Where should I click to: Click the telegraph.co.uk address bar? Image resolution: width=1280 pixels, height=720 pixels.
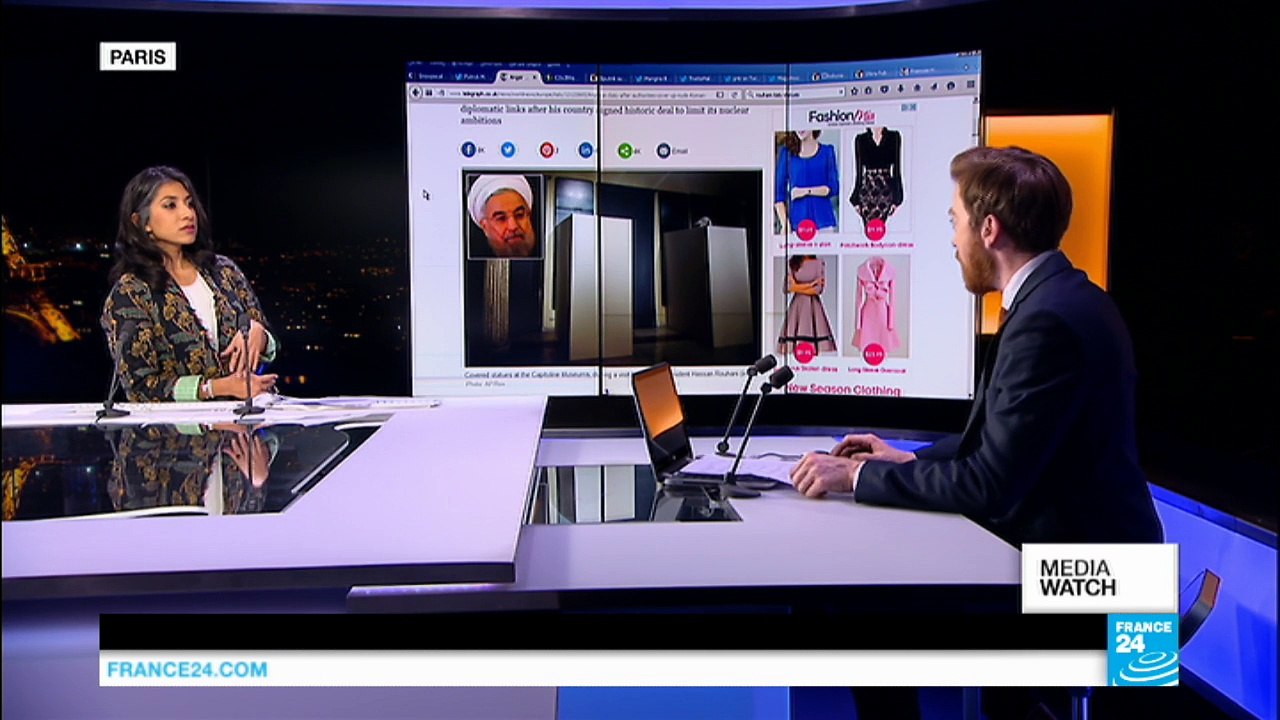[584, 93]
